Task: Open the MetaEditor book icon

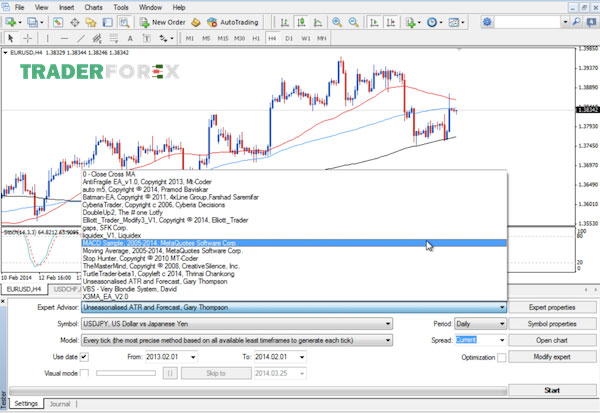Action: [x=196, y=23]
